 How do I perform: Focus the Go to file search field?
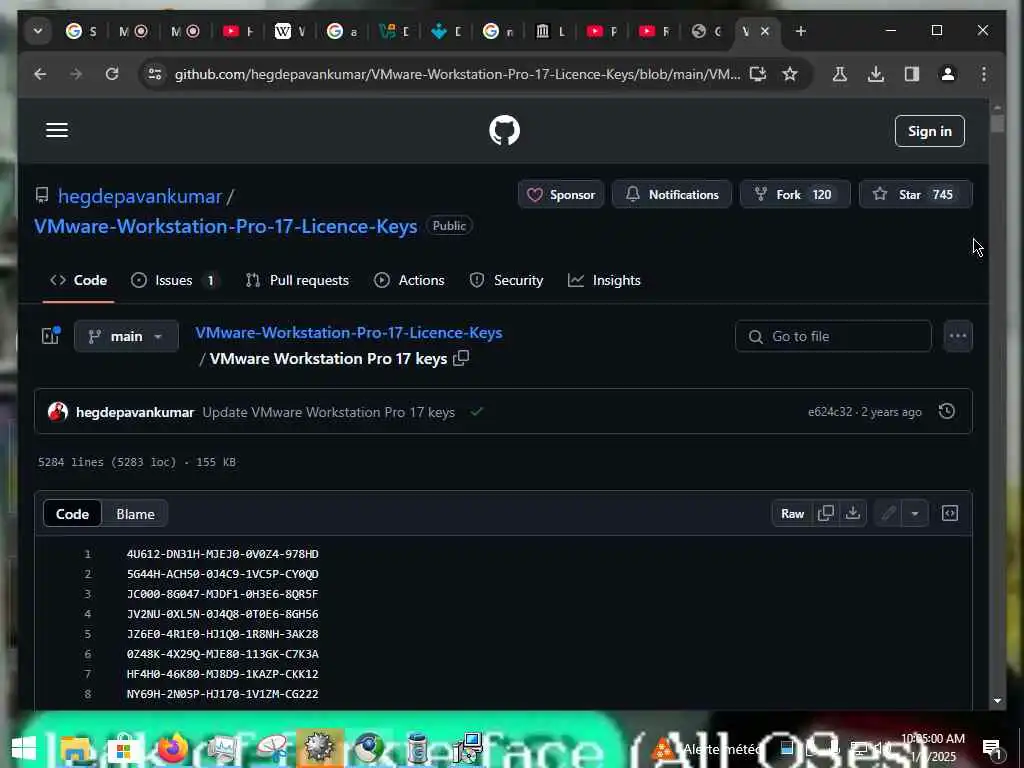click(833, 336)
